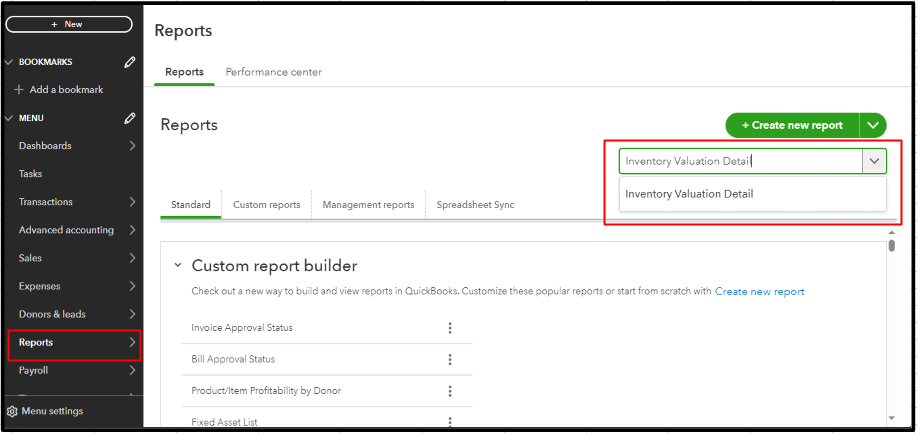Click the New button in sidebar
917x433 pixels.
pos(69,24)
